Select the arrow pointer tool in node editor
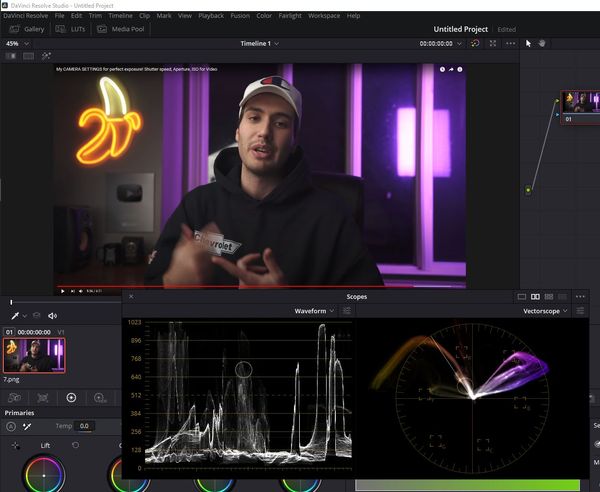 (x=529, y=44)
